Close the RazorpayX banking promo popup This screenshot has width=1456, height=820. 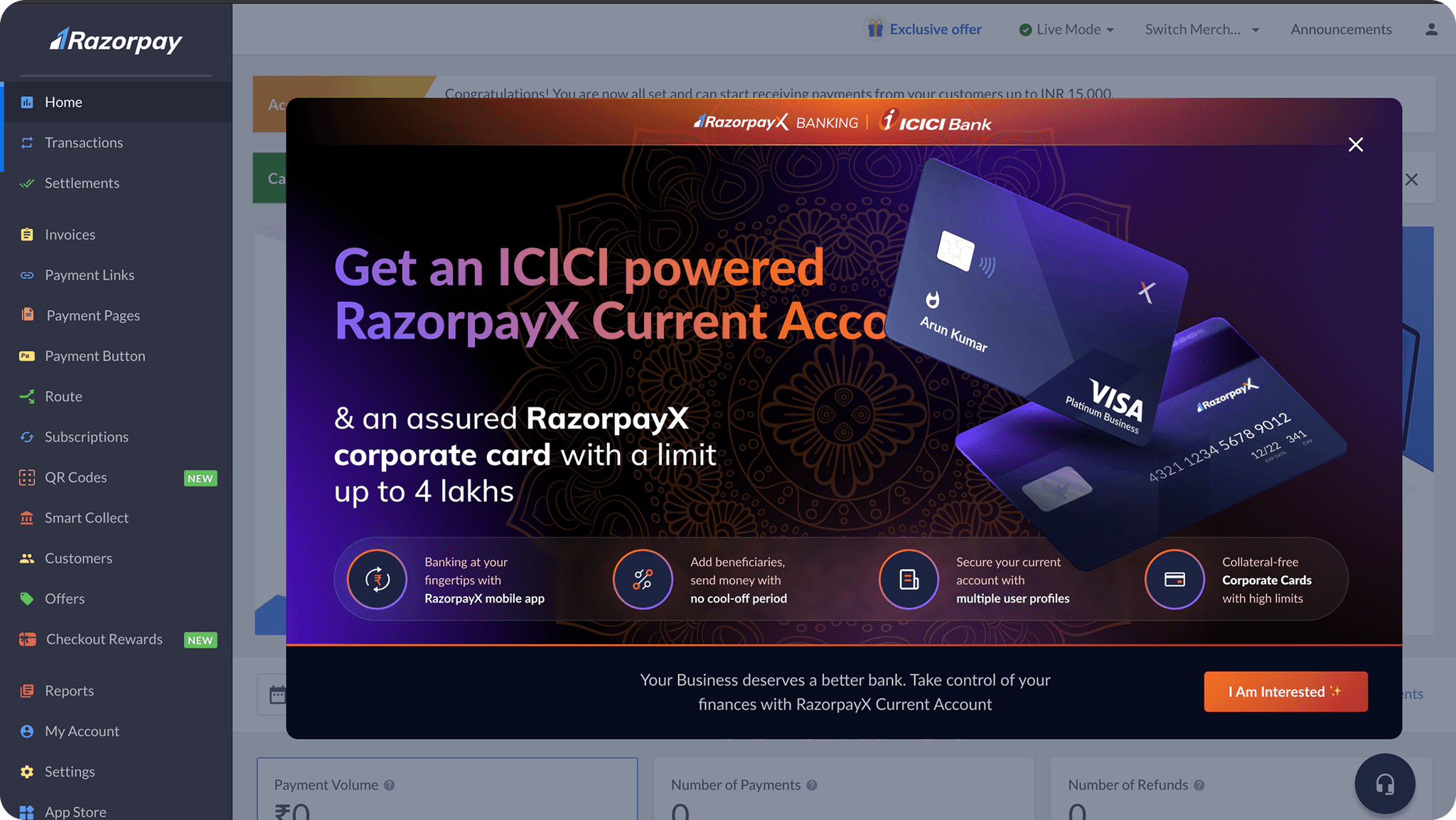click(x=1356, y=144)
